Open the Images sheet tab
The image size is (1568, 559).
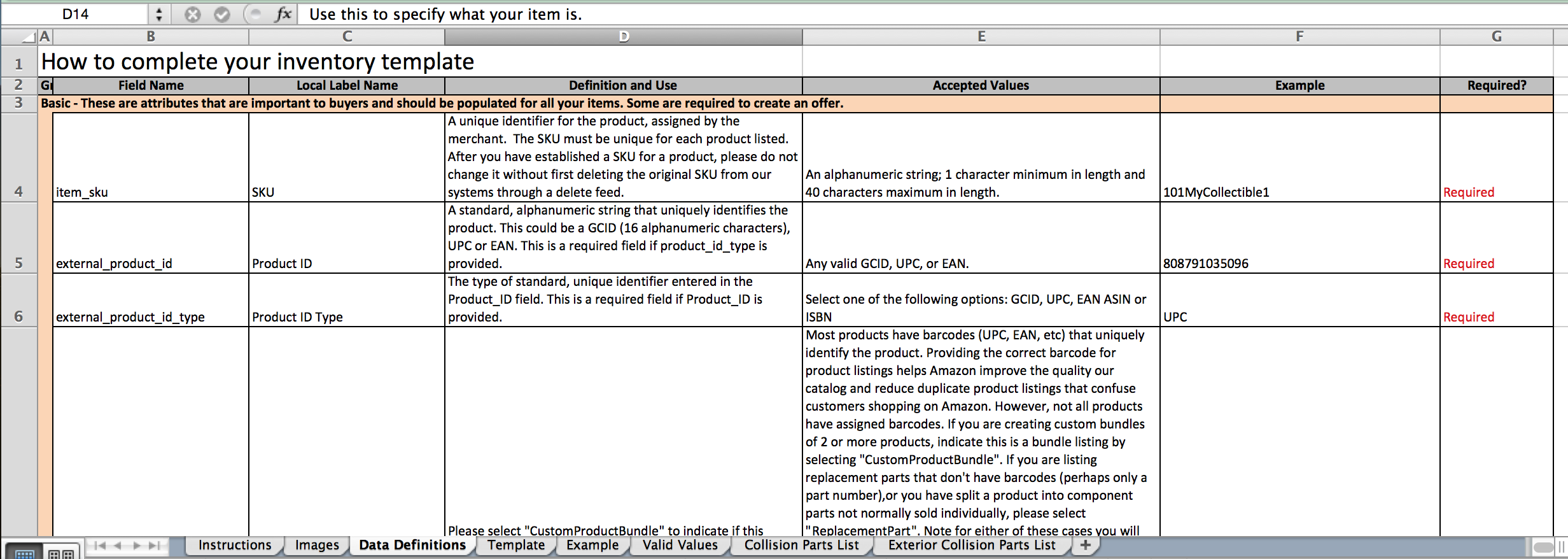pos(317,545)
